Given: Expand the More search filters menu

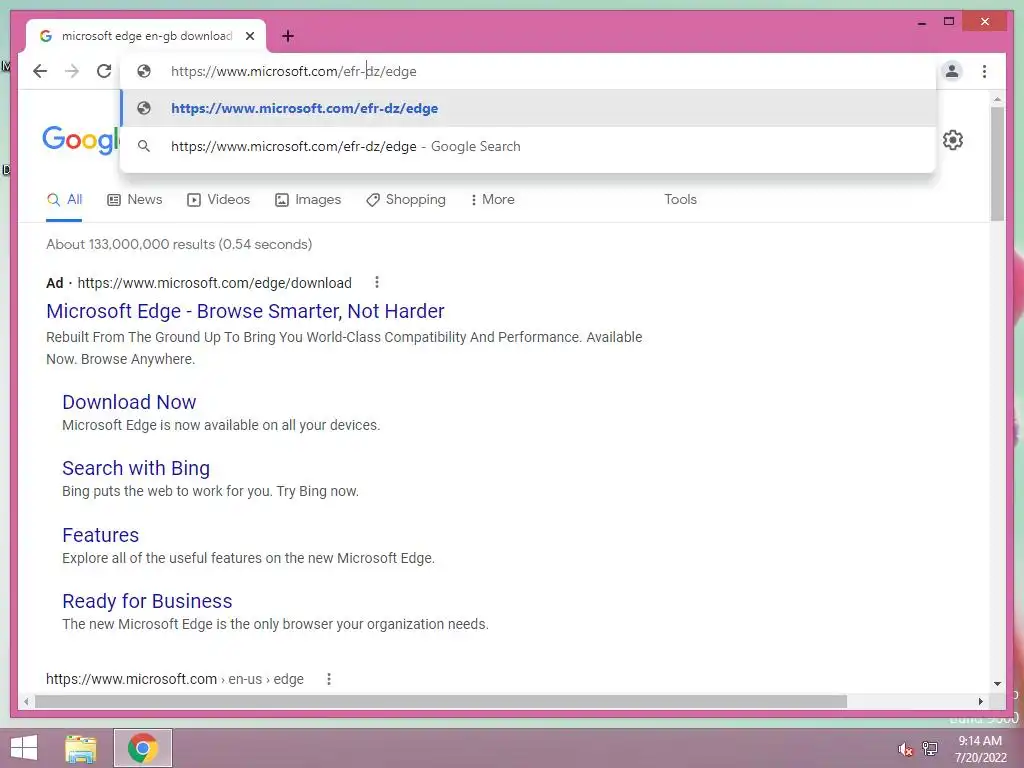Looking at the screenshot, I should click(x=492, y=200).
